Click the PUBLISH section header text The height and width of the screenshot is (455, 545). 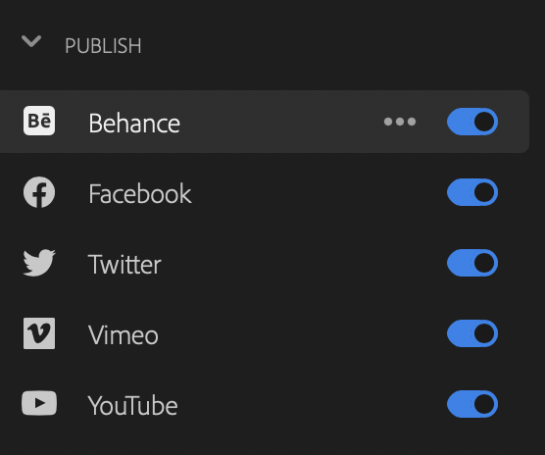(103, 46)
